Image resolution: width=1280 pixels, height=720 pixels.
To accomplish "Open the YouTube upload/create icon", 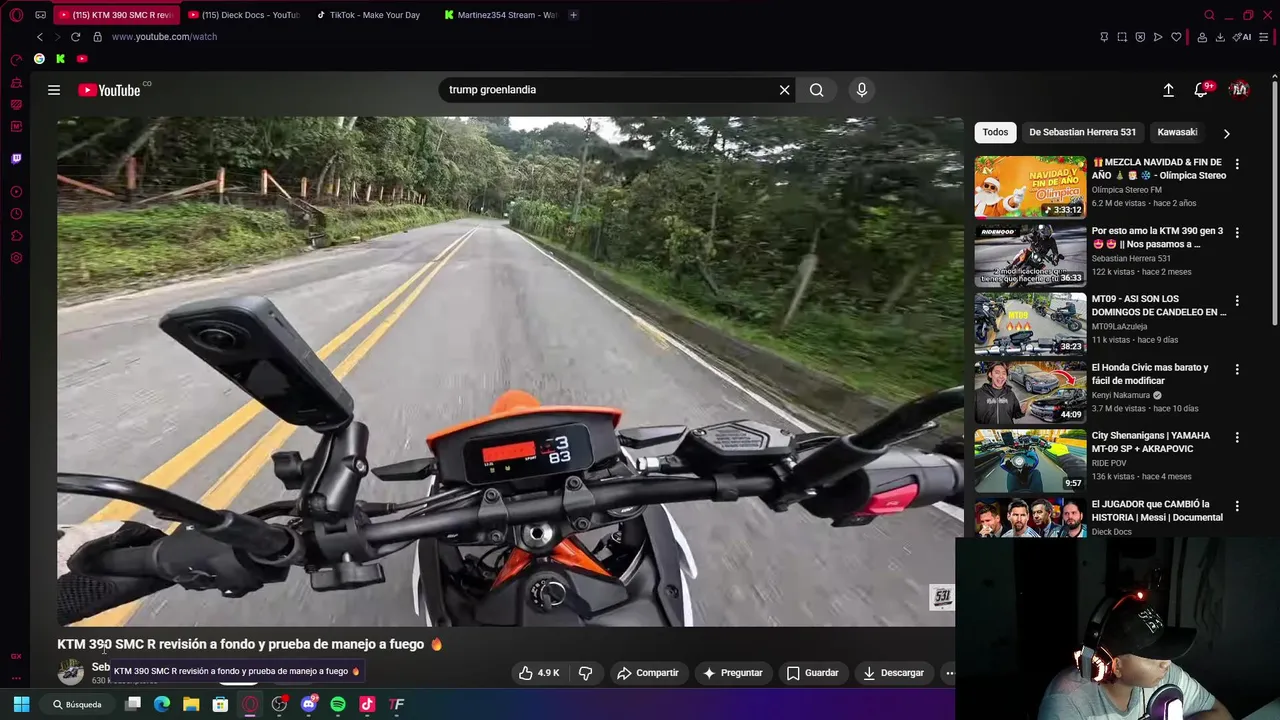I will [x=1168, y=90].
